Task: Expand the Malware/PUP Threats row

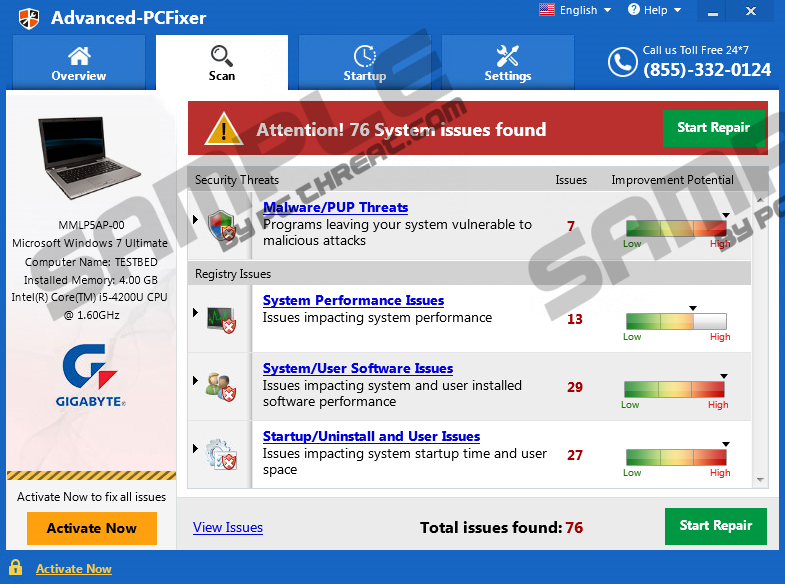Action: (x=196, y=219)
